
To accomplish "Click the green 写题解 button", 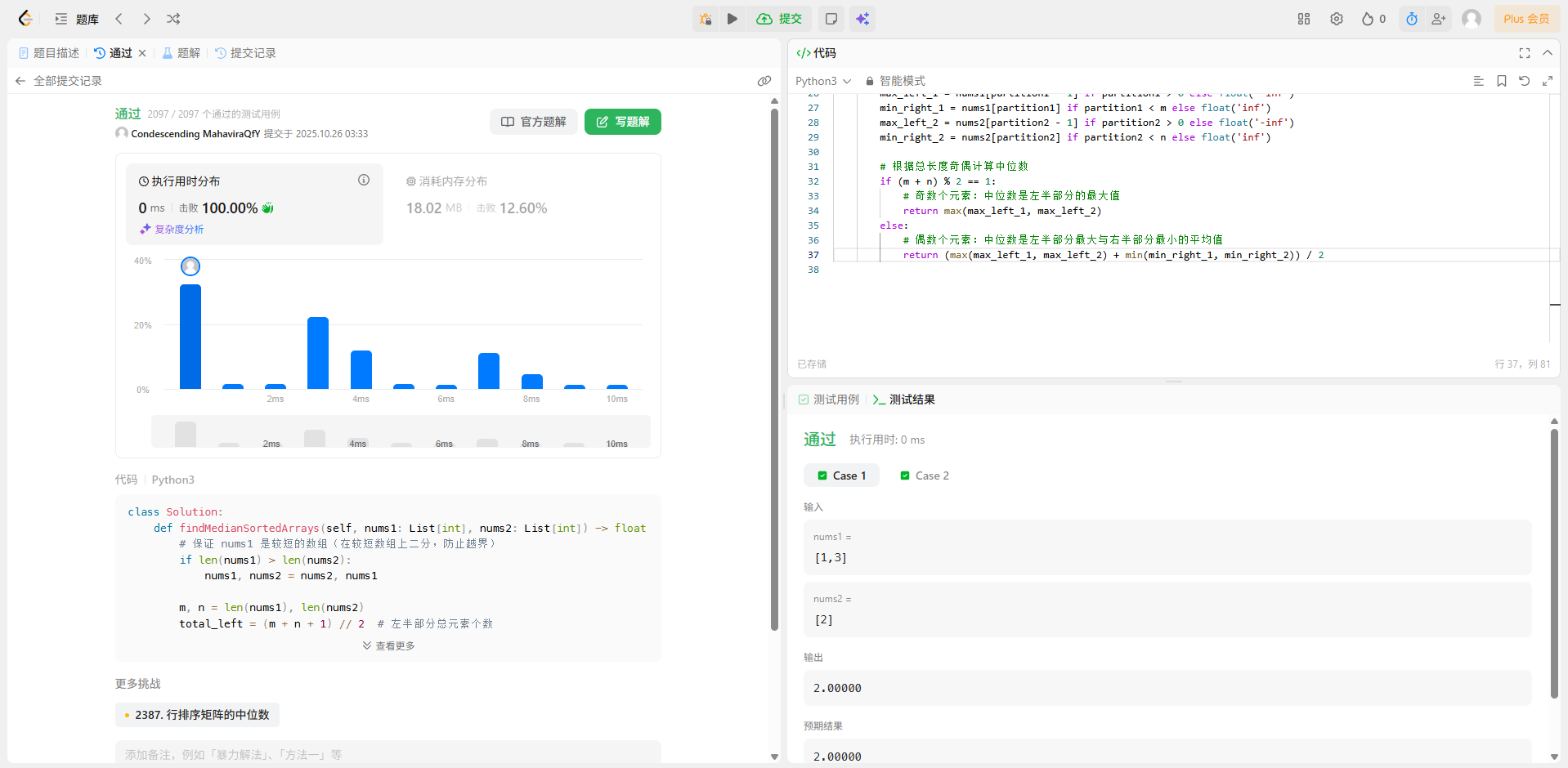I will pos(622,122).
